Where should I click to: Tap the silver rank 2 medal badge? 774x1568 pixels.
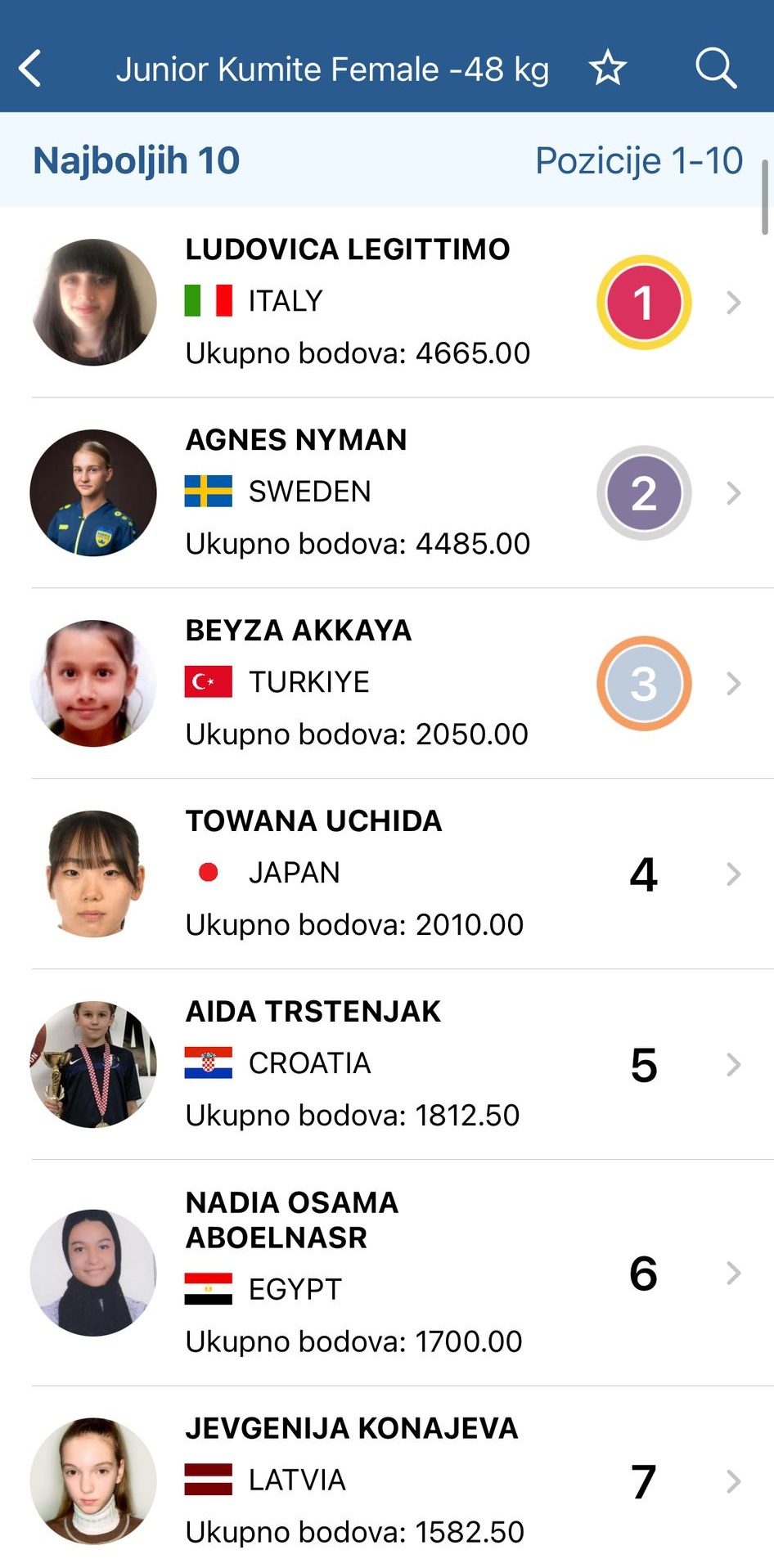644,493
